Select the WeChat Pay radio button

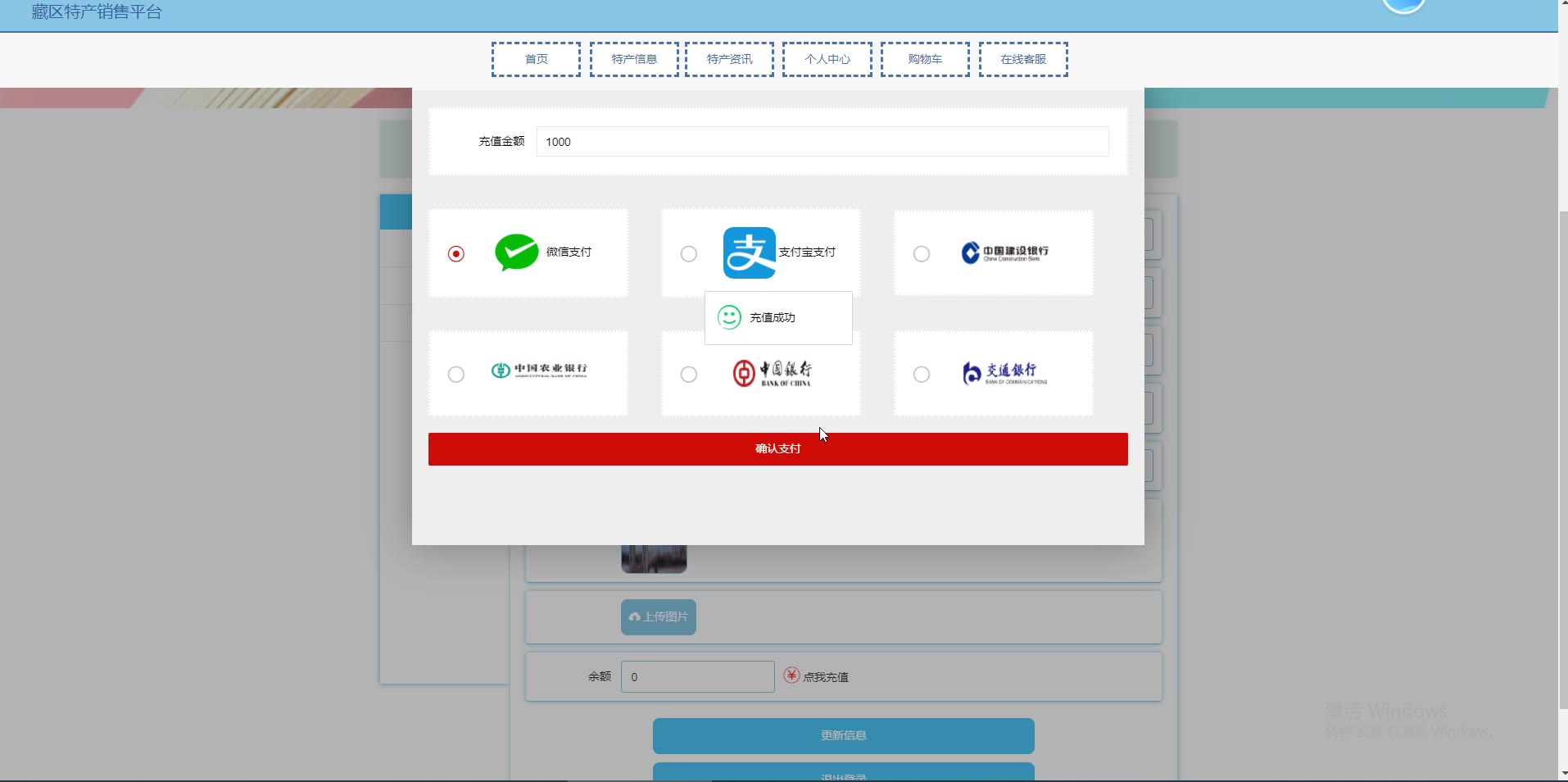pyautogui.click(x=456, y=254)
